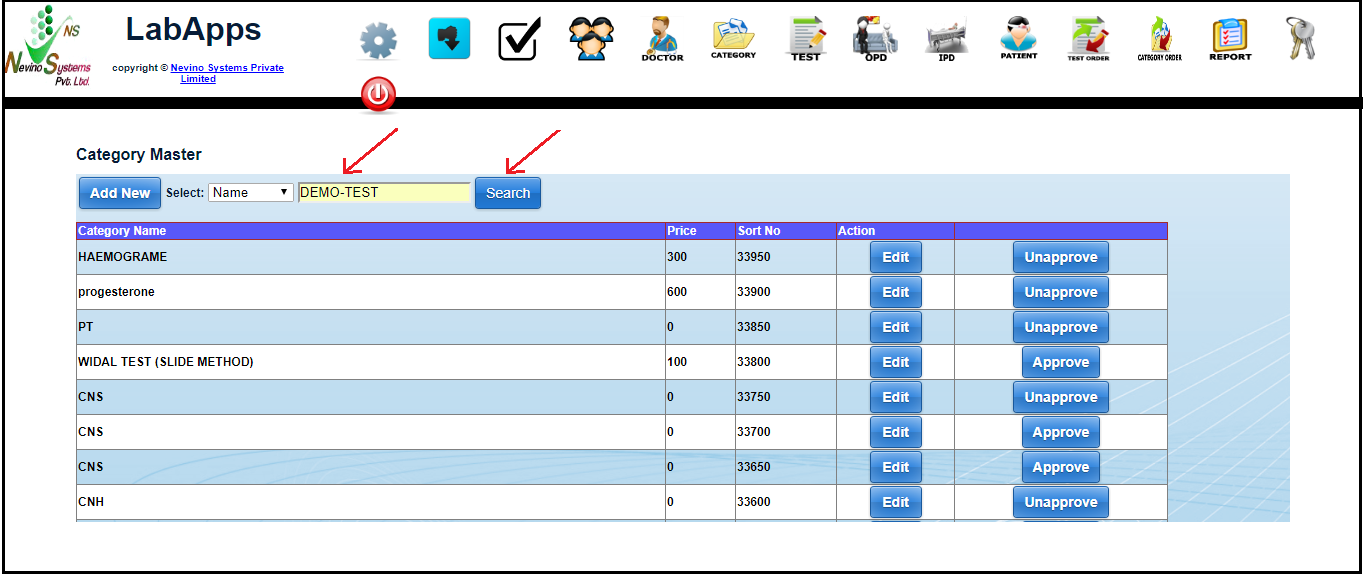
Task: Open the settings gear icon
Action: [378, 41]
